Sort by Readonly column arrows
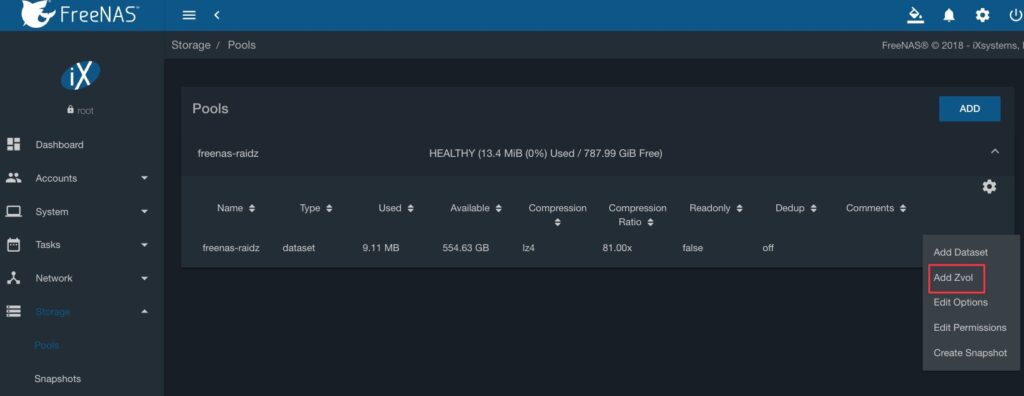This screenshot has width=1024, height=396. point(739,208)
